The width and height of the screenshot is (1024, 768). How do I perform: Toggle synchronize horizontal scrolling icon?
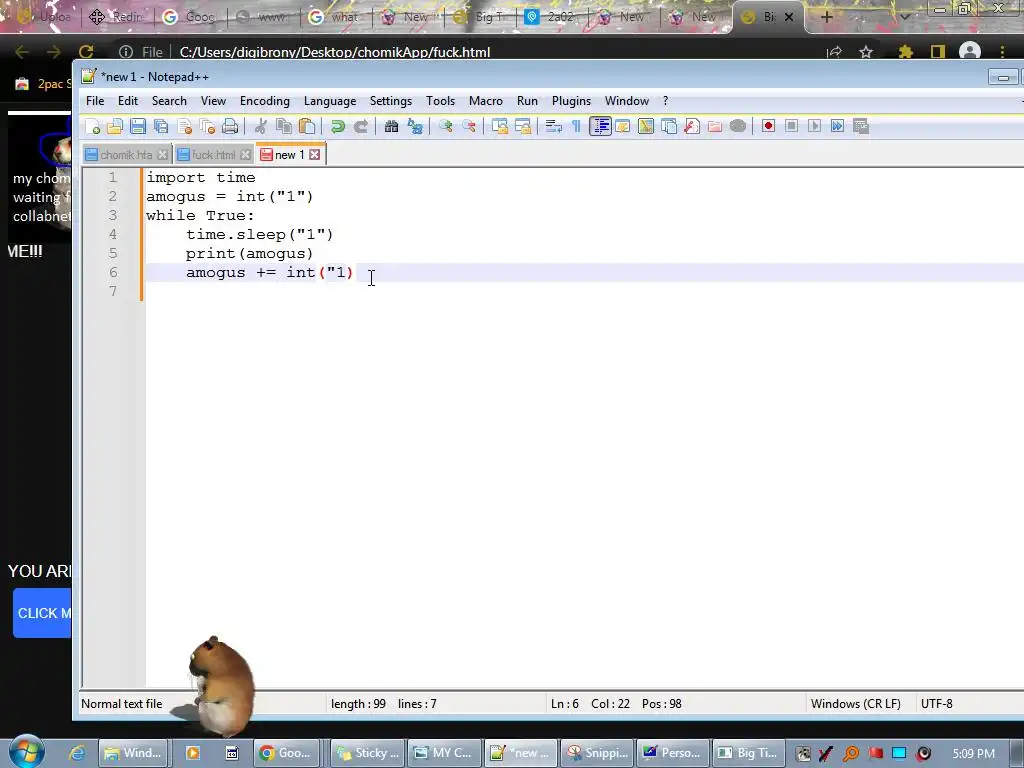pos(522,126)
